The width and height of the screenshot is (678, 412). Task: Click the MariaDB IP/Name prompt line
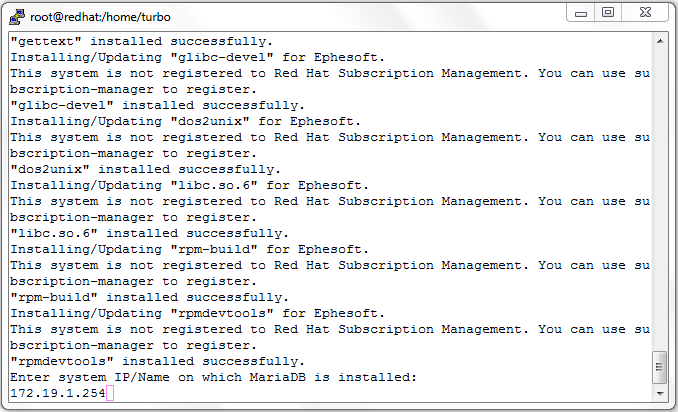(x=213, y=377)
